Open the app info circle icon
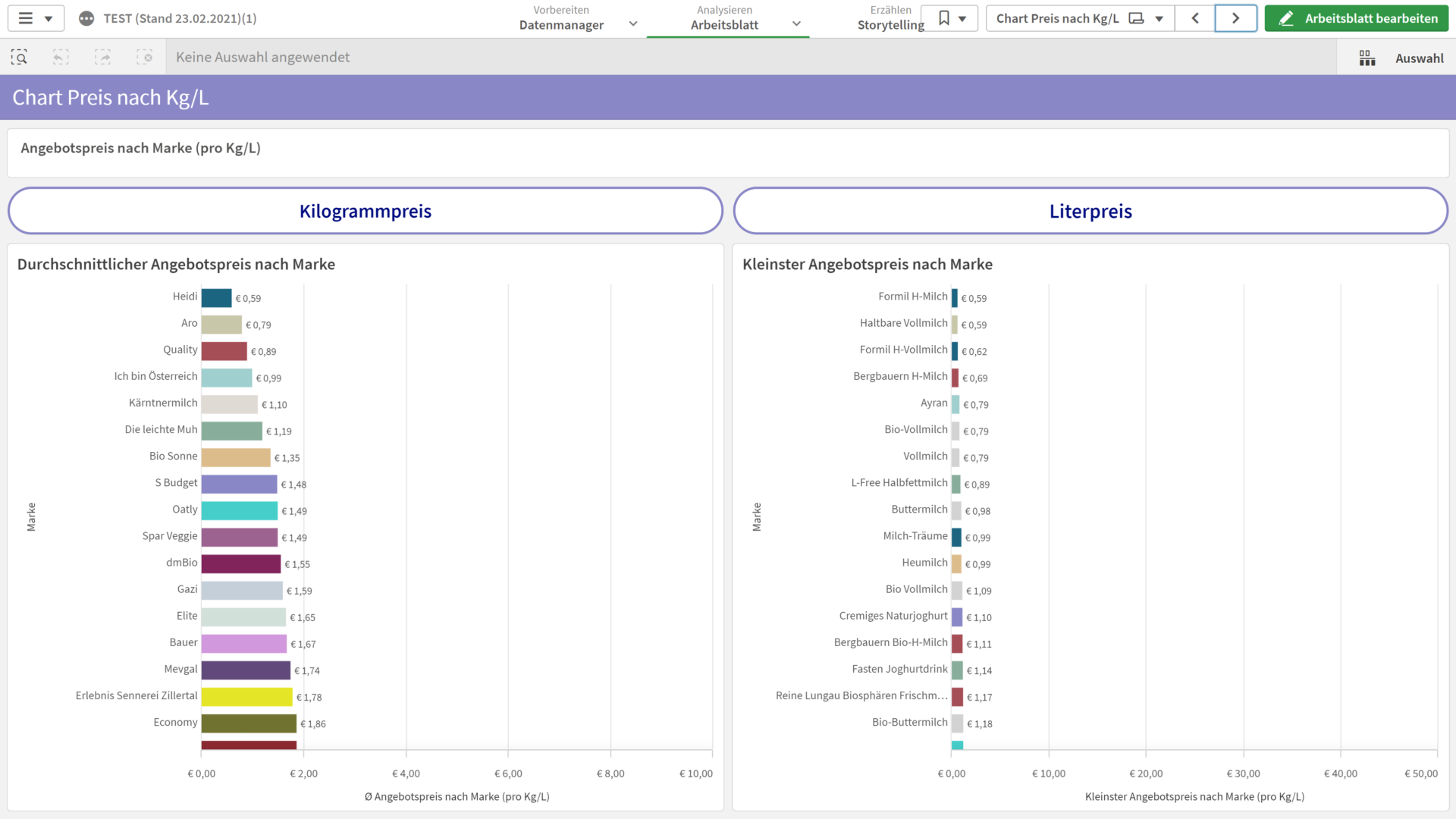Screen dimensions: 1456x819 coord(86,18)
